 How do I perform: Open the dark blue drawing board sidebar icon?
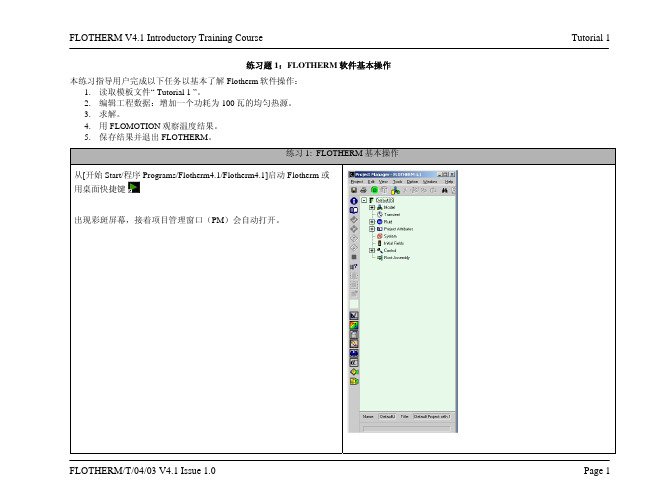point(354,316)
